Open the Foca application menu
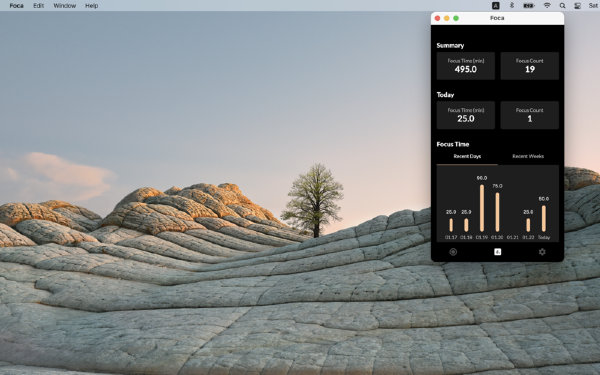Viewport: 600px width, 375px height. tap(16, 5)
